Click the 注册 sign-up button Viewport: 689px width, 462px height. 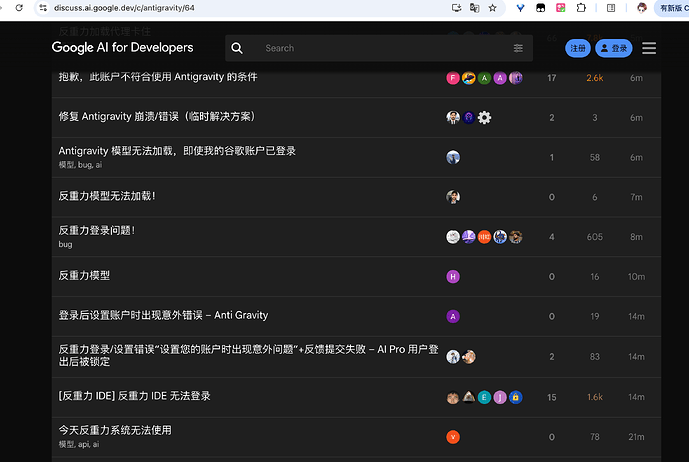point(577,48)
